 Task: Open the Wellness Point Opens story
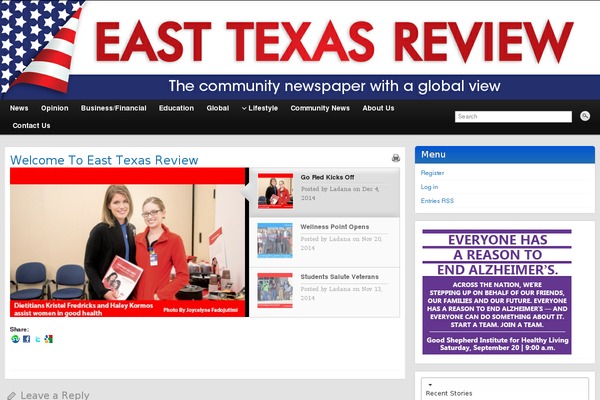tap(335, 227)
